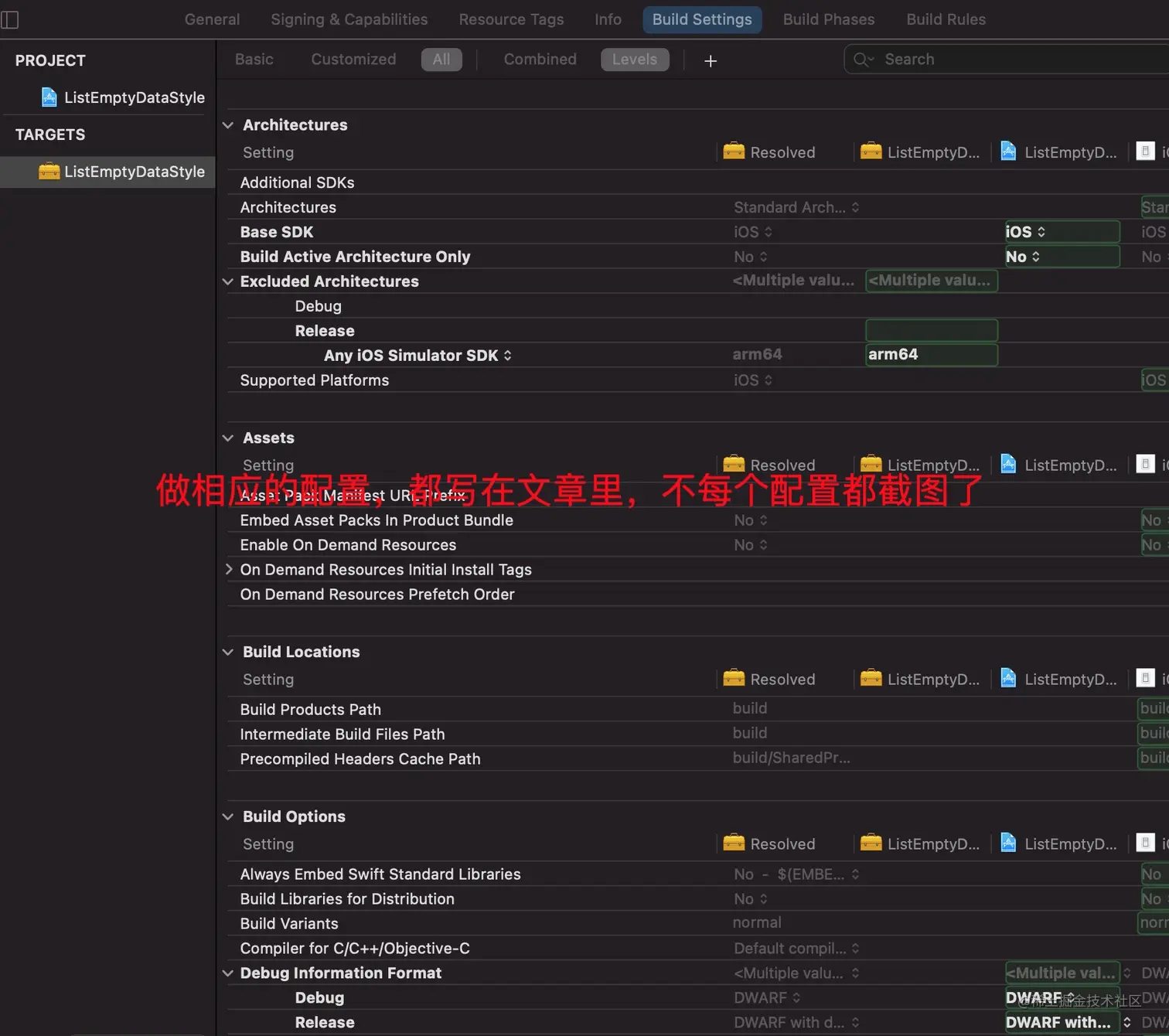Click target column icon in Architectures section

coord(871,152)
